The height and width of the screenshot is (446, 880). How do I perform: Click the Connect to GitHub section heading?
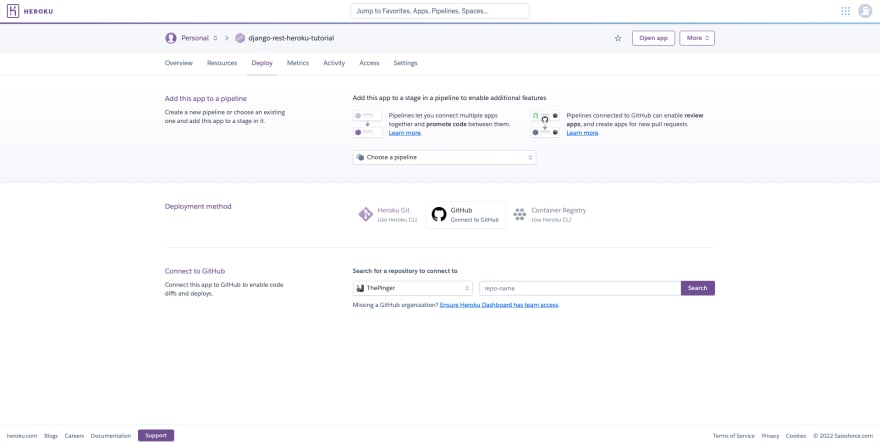click(x=195, y=271)
